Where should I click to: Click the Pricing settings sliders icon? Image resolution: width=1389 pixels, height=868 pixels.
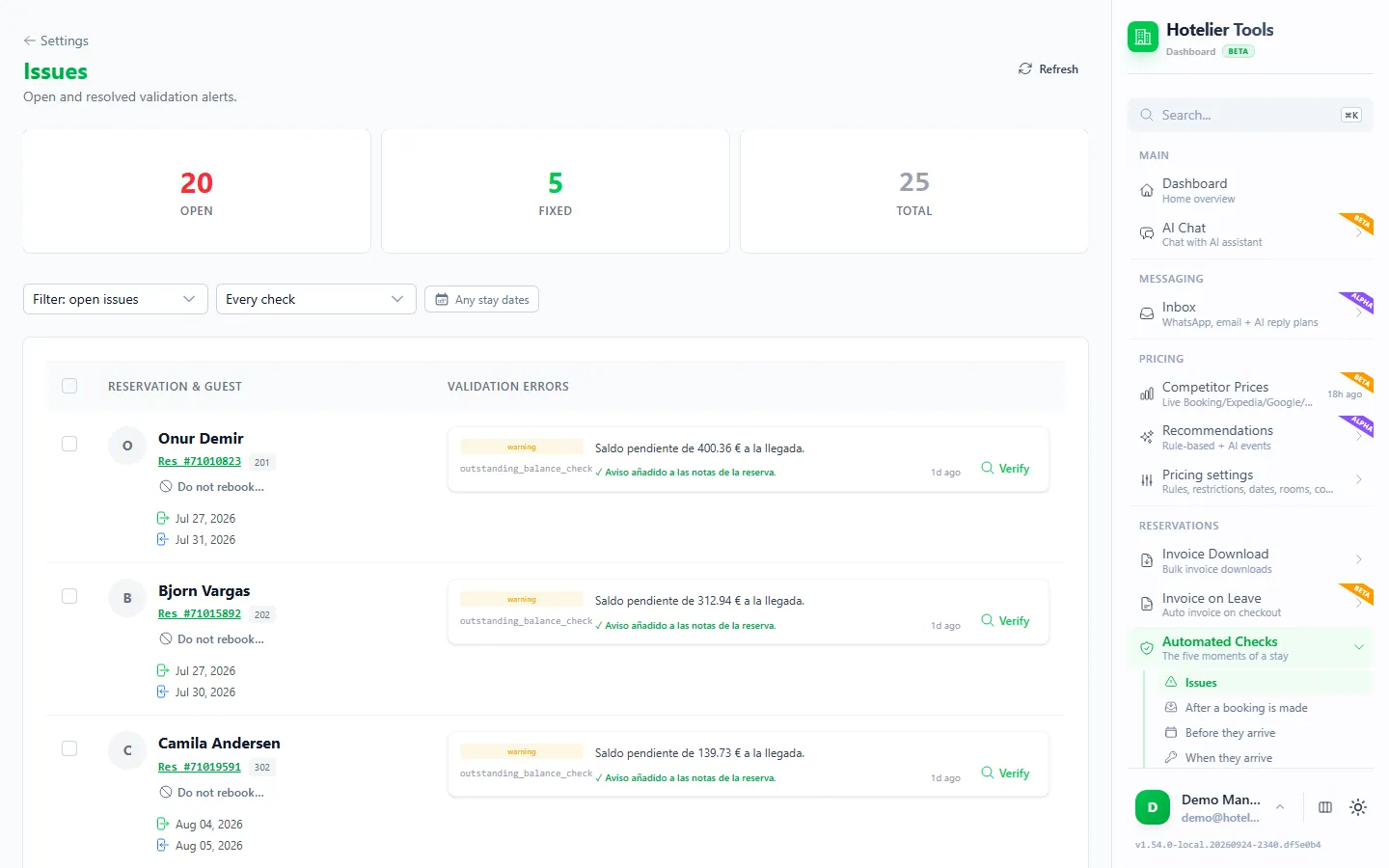pos(1147,480)
